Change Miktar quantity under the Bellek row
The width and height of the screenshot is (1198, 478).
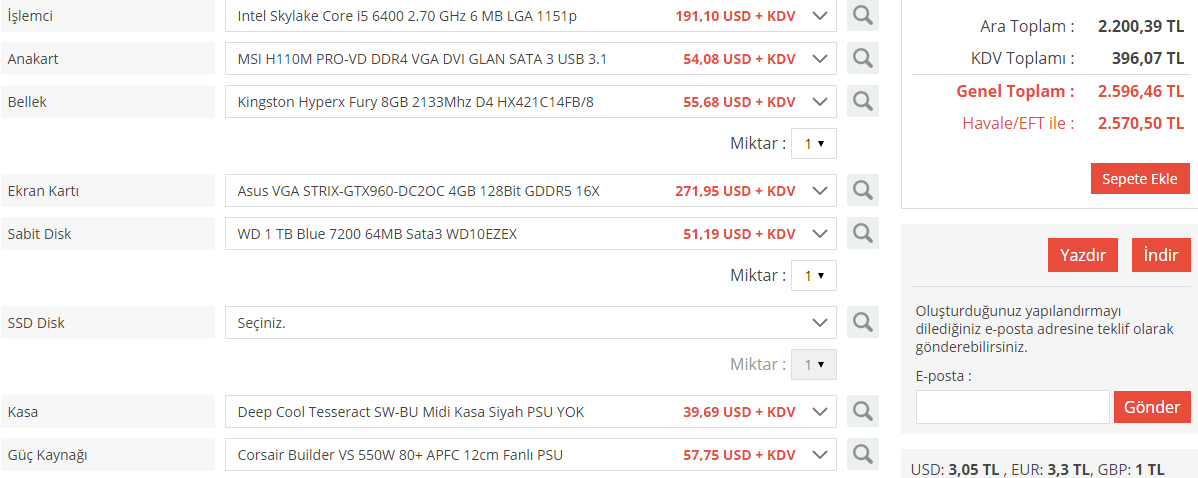(813, 144)
